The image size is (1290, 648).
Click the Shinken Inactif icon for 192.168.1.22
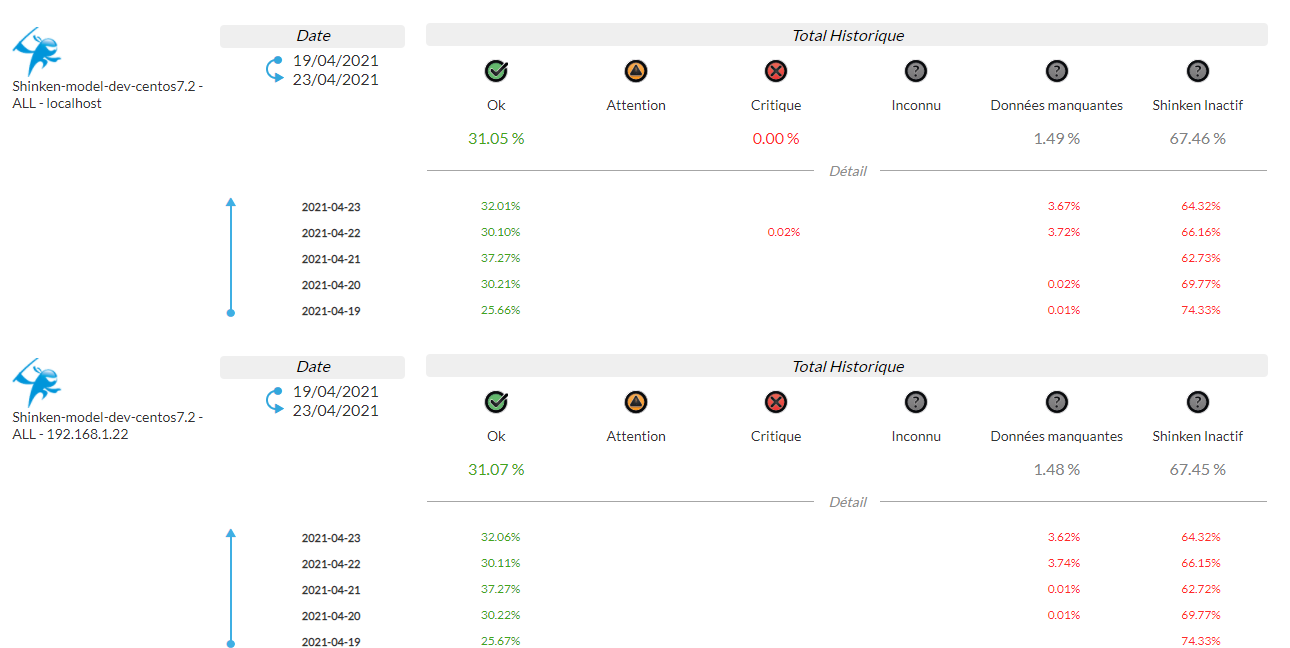click(1197, 402)
